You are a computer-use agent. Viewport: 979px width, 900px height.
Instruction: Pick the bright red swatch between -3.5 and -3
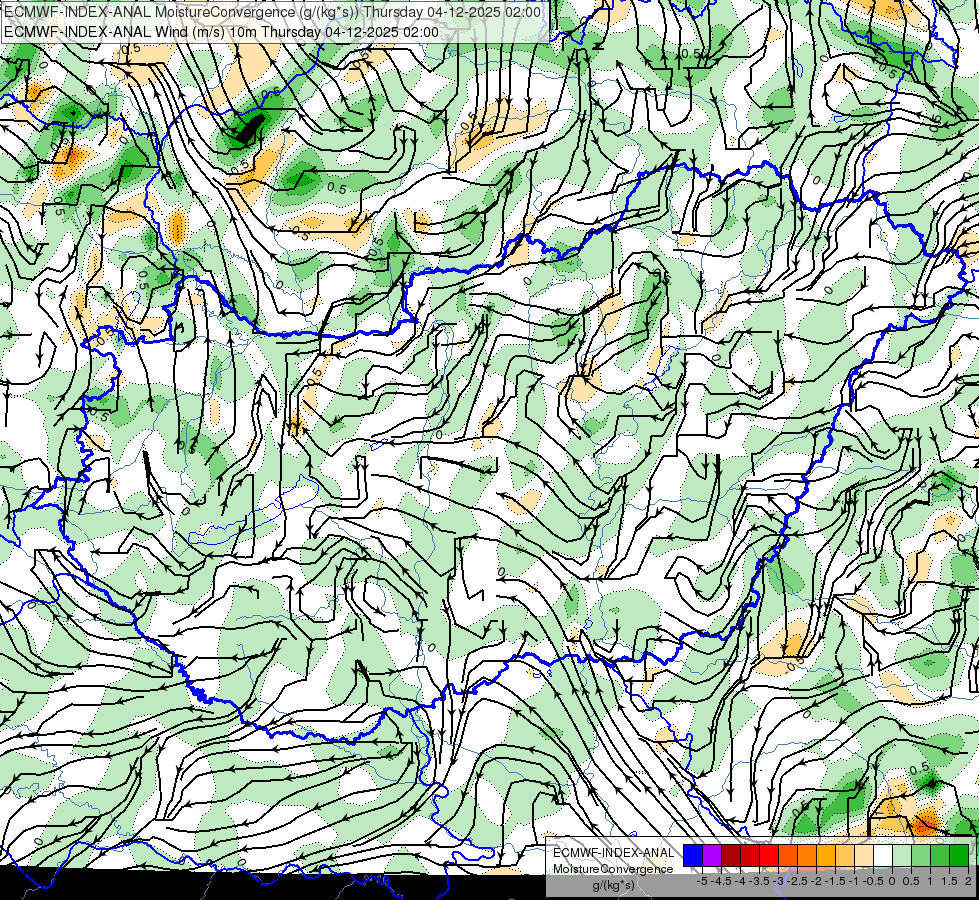point(769,855)
